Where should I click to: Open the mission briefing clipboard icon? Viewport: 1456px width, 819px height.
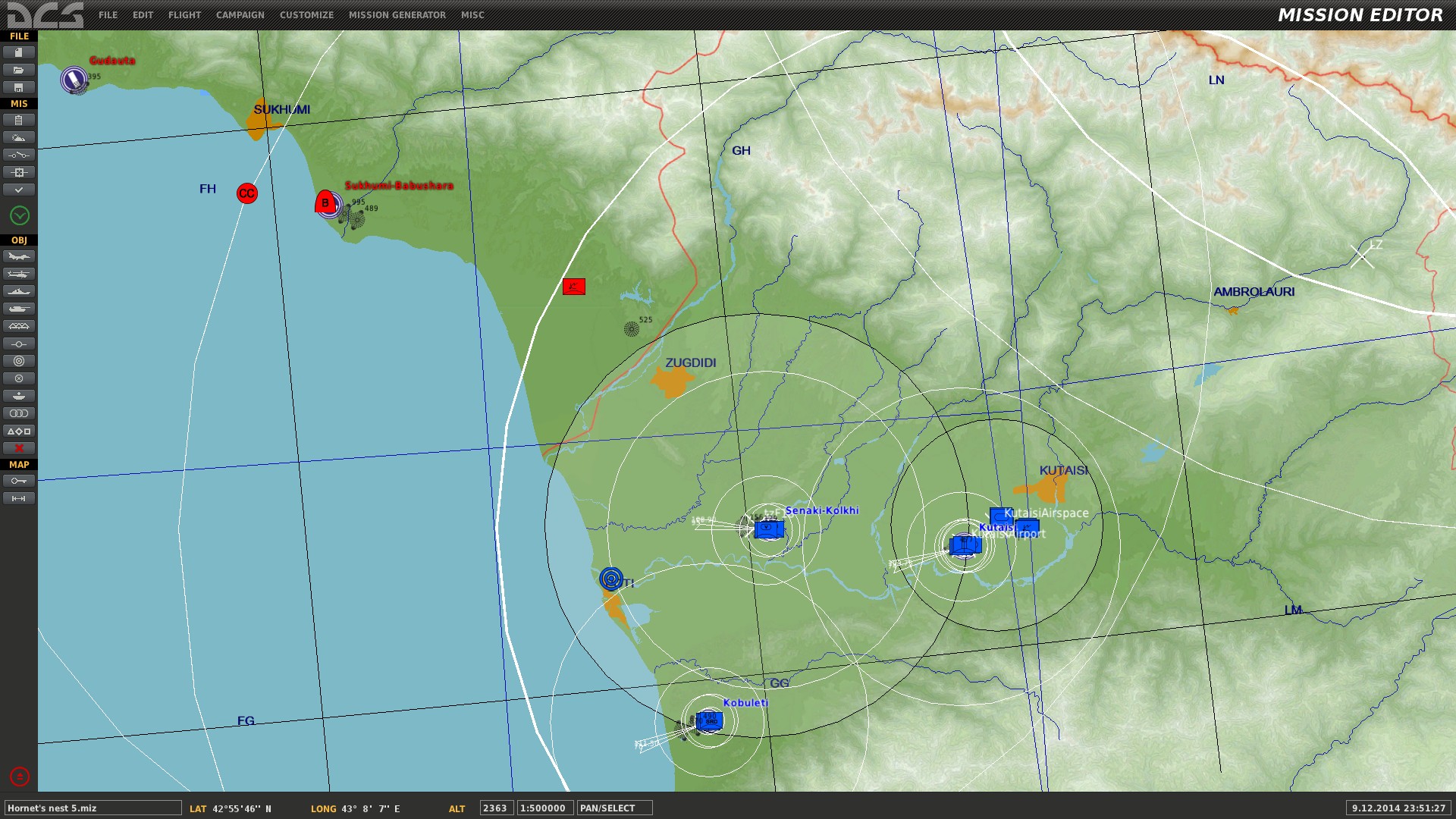[x=19, y=120]
